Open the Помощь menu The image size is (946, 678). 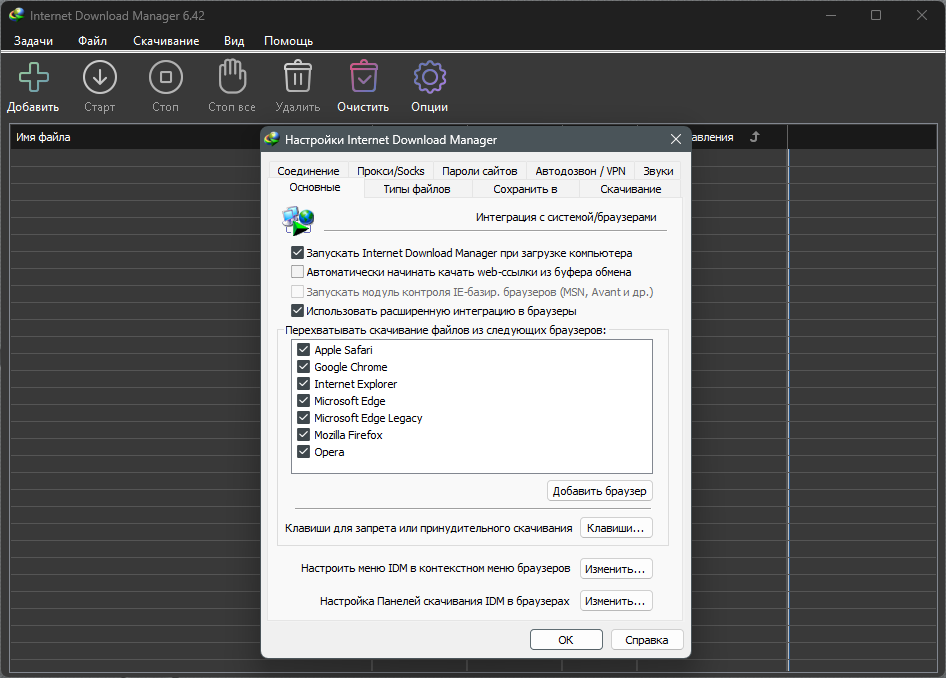pos(288,41)
